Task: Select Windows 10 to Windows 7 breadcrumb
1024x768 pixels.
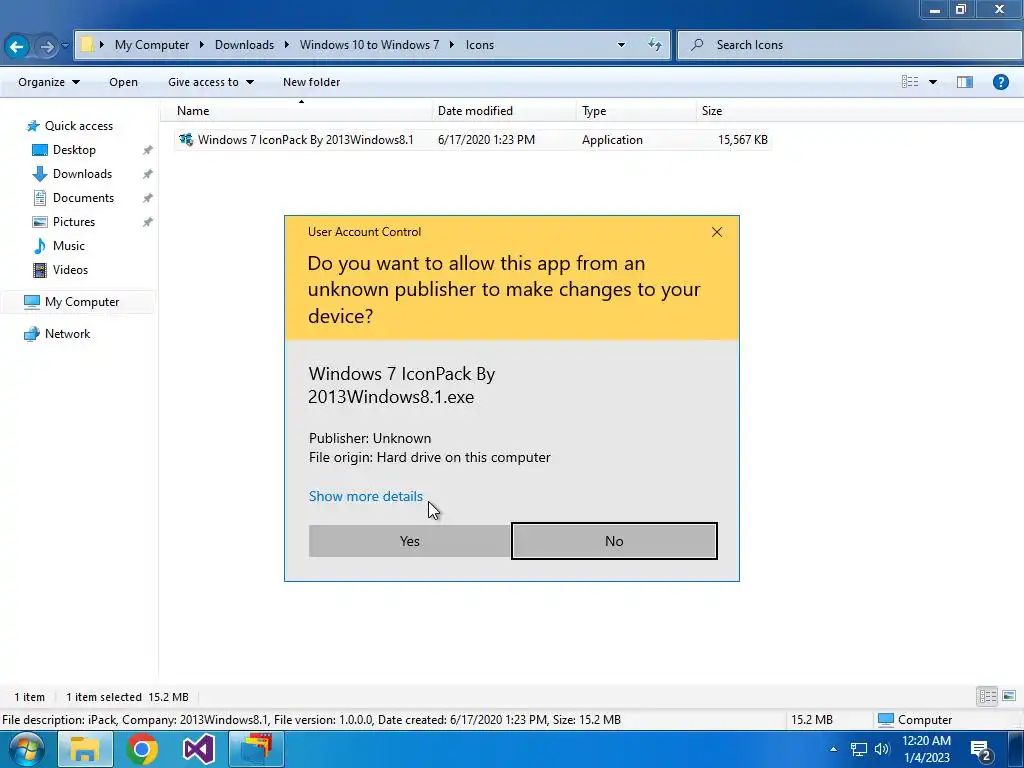Action: pyautogui.click(x=369, y=44)
